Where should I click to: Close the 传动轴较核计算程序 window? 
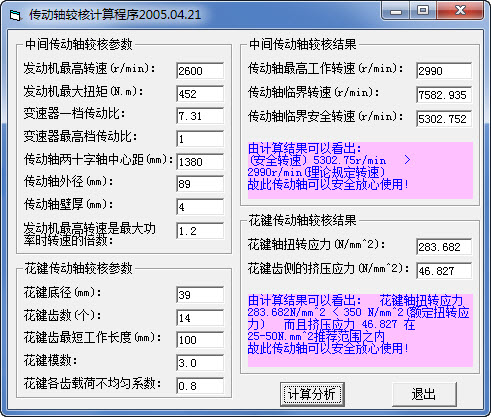pyautogui.click(x=460, y=10)
